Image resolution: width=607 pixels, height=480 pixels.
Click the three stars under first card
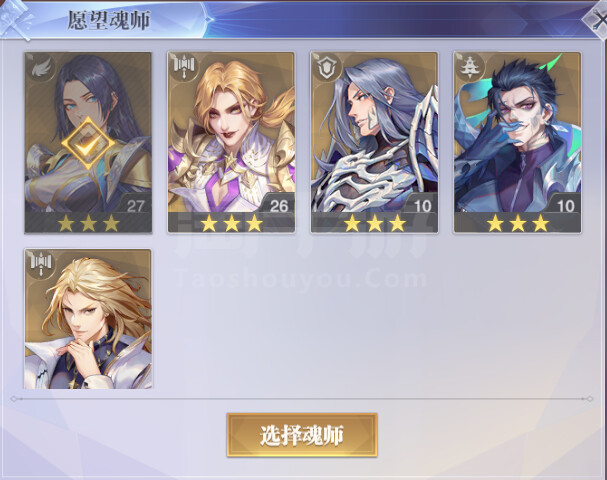(88, 223)
